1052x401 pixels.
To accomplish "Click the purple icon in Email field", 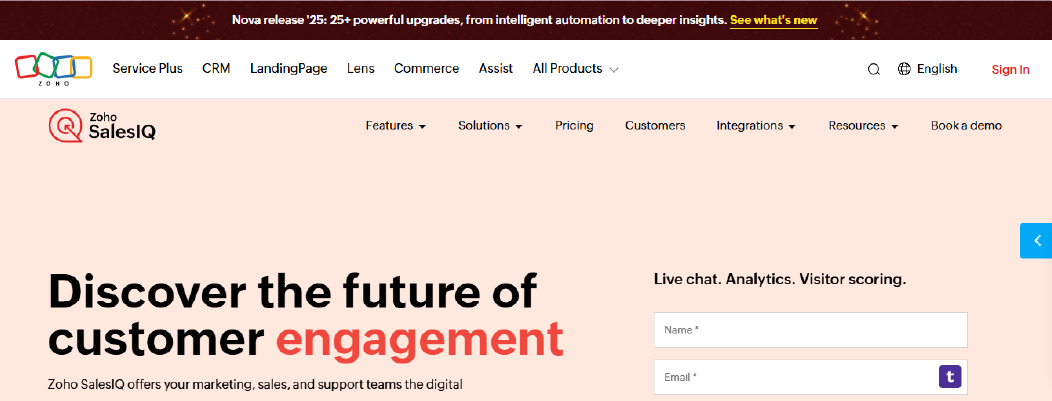I will point(949,377).
